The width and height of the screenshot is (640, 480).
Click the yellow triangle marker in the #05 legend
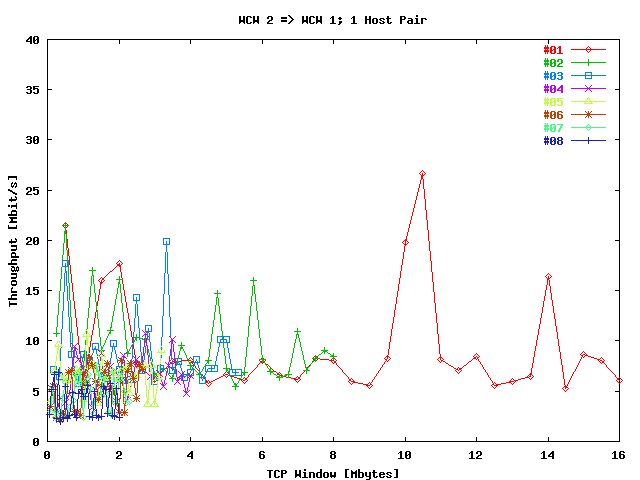[x=588, y=101]
